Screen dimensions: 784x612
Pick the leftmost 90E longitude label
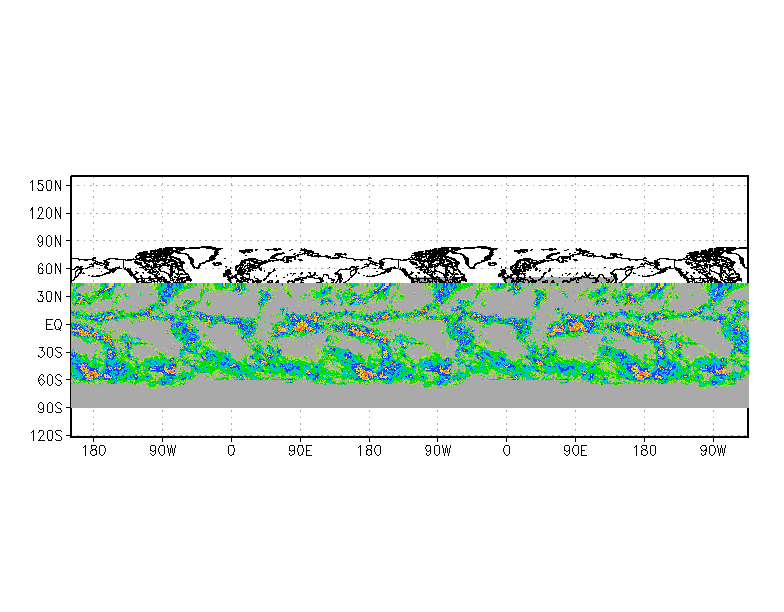pyautogui.click(x=300, y=451)
